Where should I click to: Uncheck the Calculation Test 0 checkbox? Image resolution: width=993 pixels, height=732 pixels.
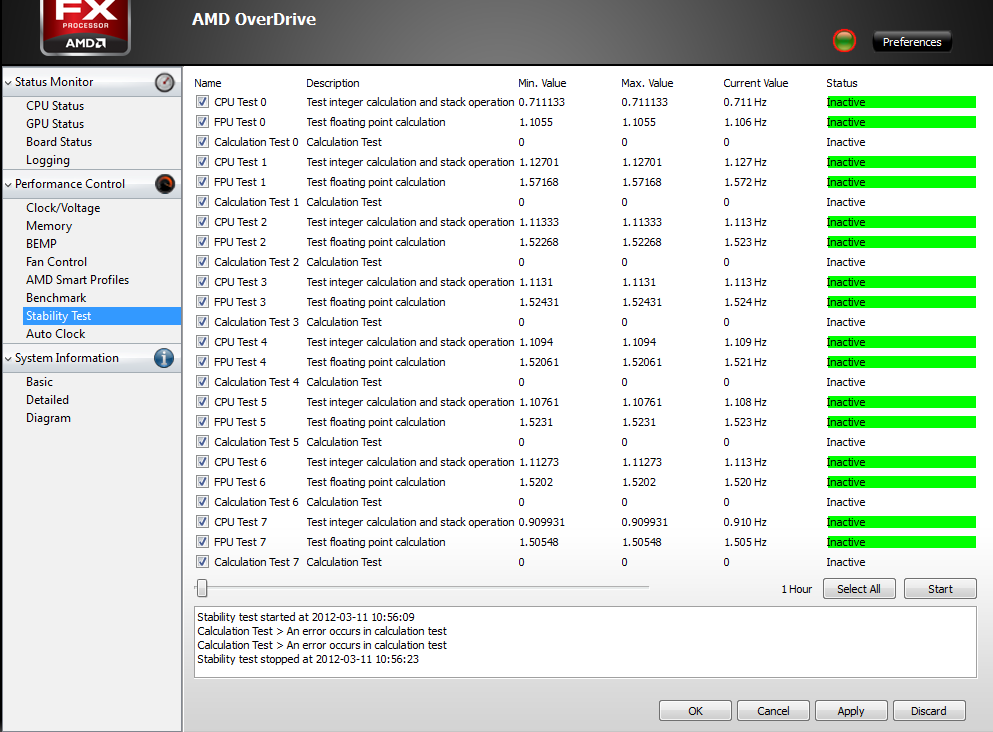[x=202, y=142]
